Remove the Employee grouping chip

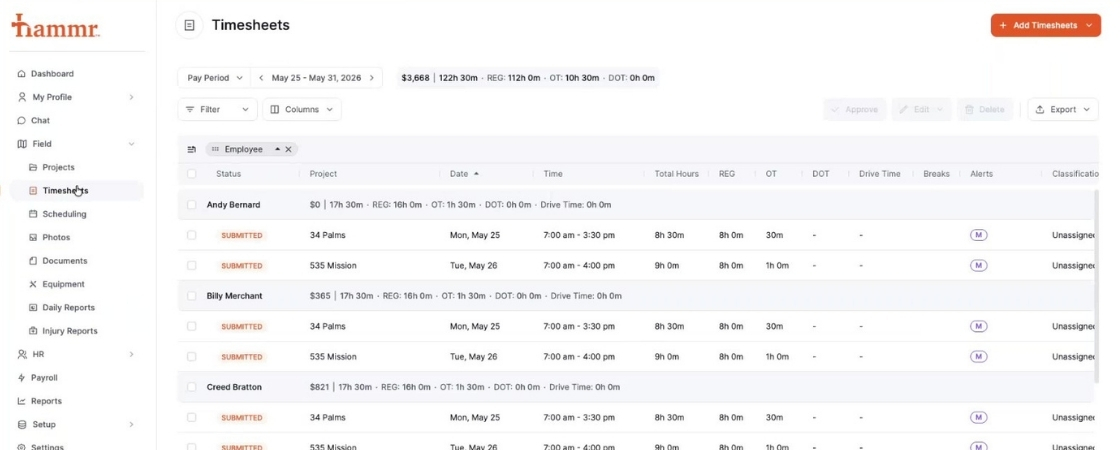[289, 149]
